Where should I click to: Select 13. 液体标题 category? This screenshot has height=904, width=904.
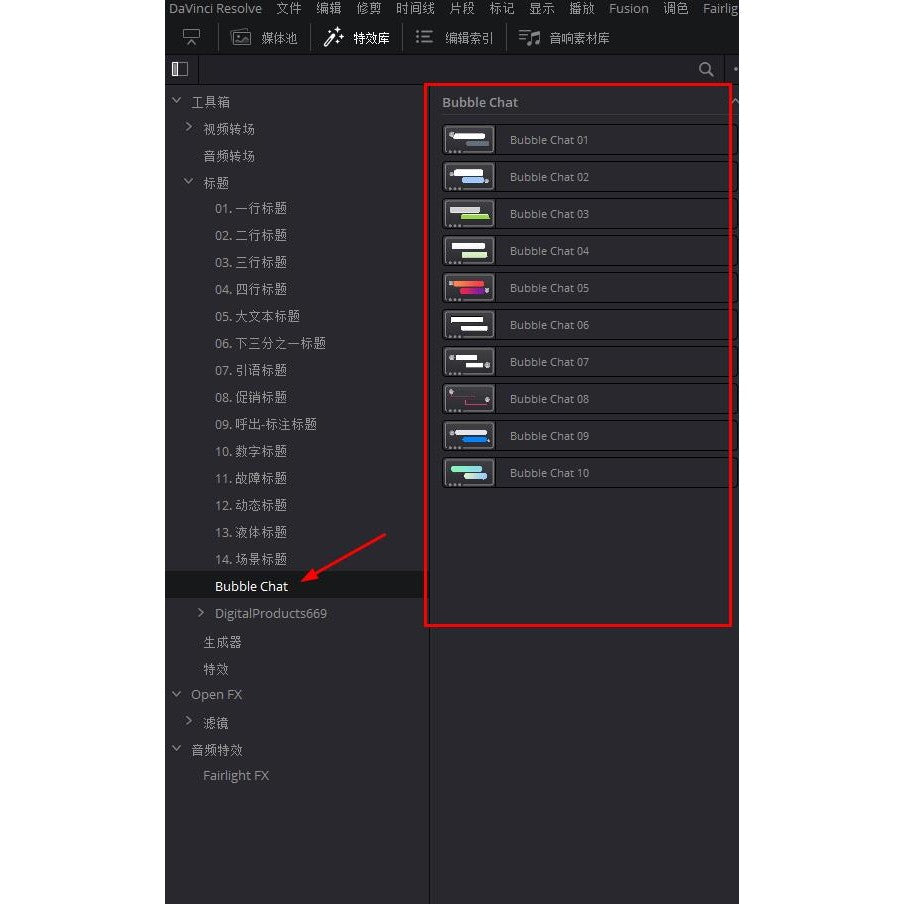251,533
